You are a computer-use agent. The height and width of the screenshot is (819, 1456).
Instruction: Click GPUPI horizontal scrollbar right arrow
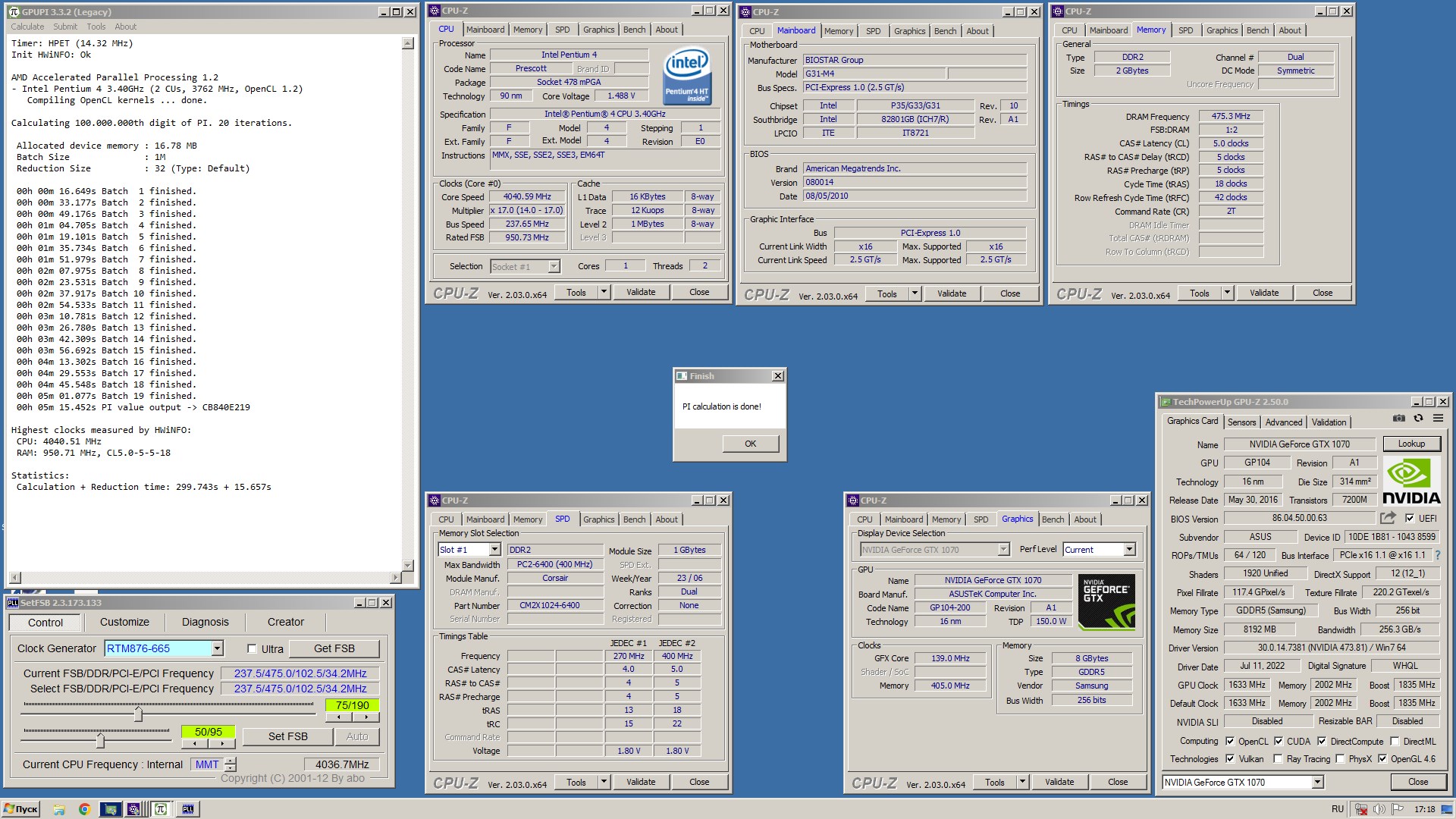[x=394, y=578]
